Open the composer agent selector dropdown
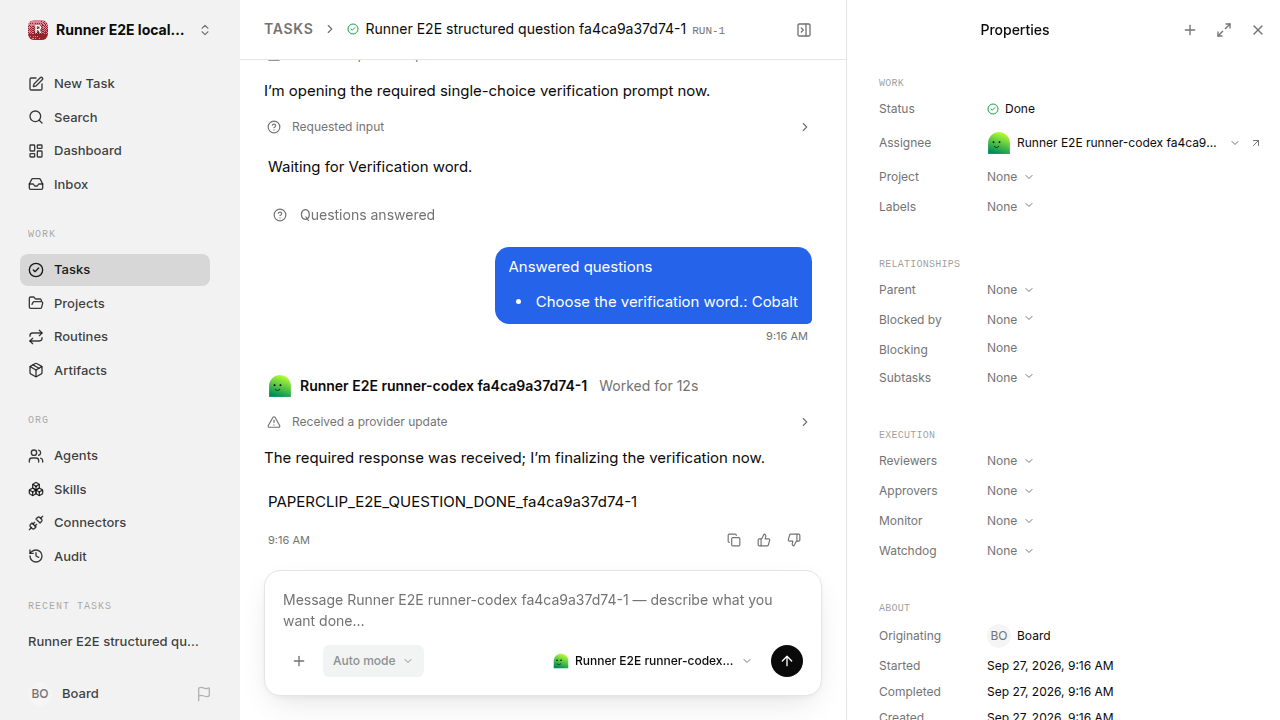Viewport: 1280px width, 720px height. click(652, 661)
